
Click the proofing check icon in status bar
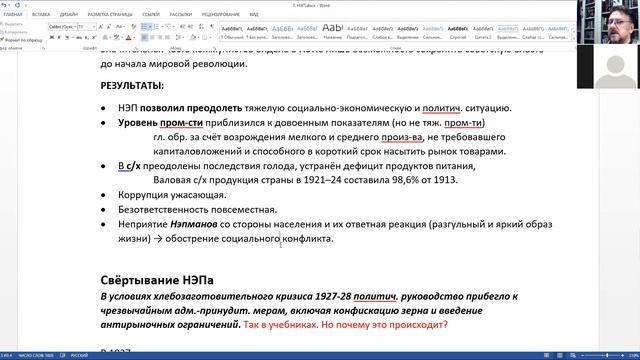pyautogui.click(x=62, y=356)
